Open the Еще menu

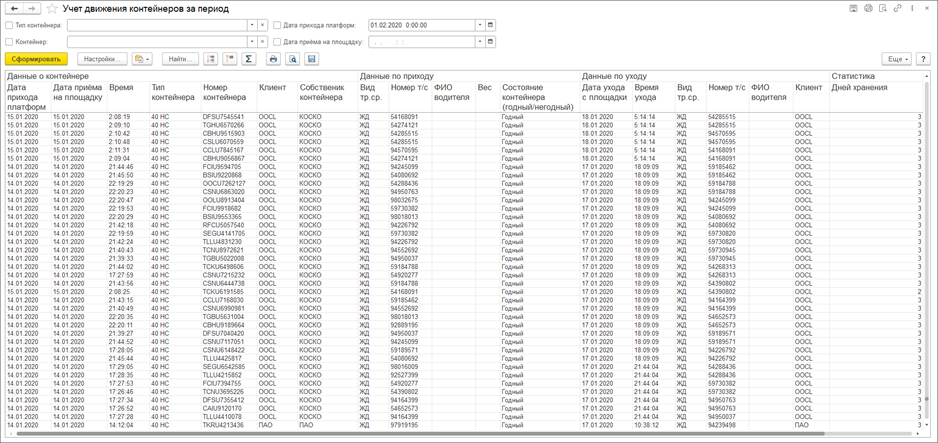tap(896, 59)
